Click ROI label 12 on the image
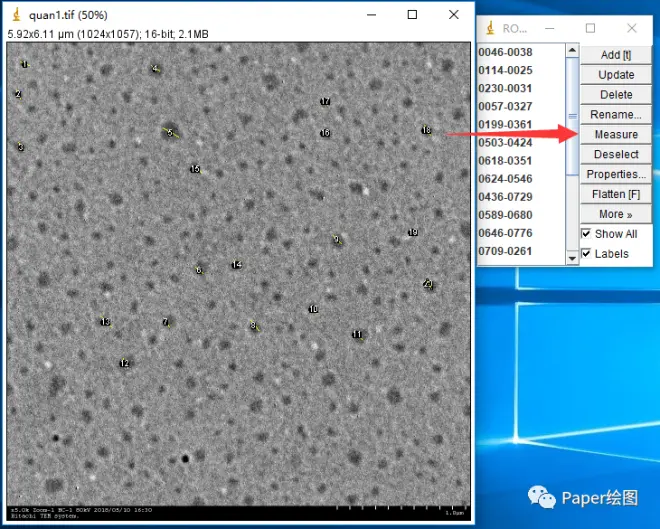Image resolution: width=660 pixels, height=529 pixels. [x=125, y=363]
